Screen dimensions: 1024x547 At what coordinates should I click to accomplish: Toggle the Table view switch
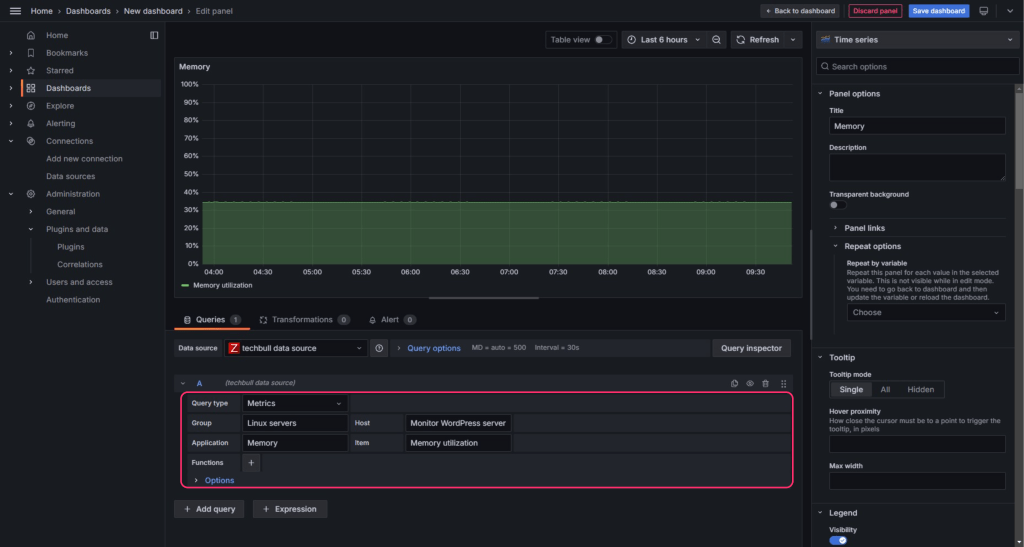click(x=603, y=40)
